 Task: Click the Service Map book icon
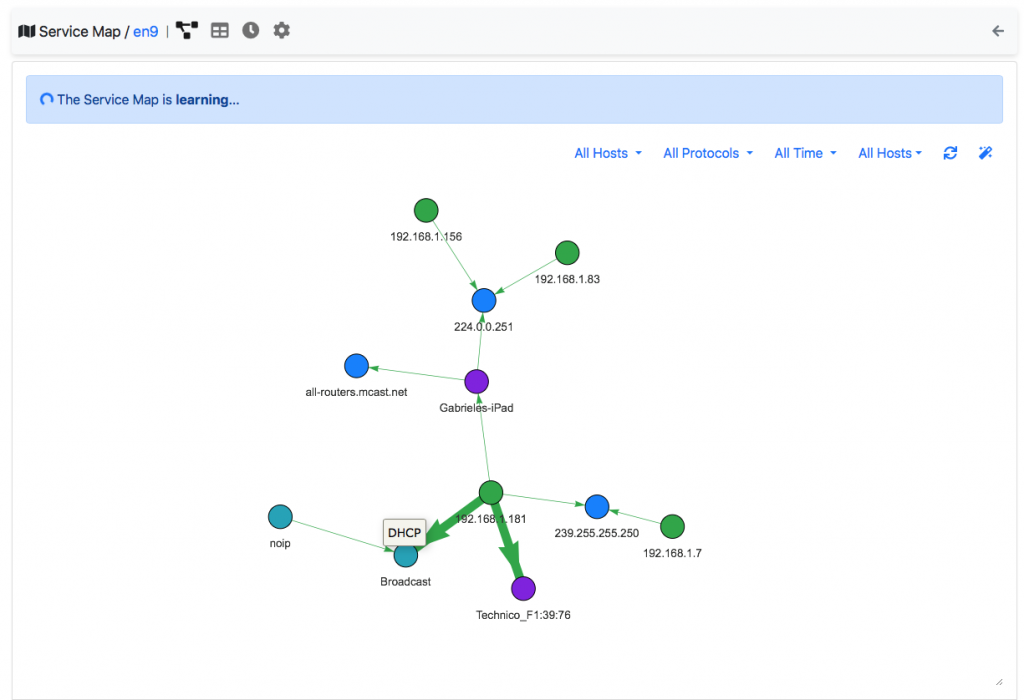click(x=26, y=31)
